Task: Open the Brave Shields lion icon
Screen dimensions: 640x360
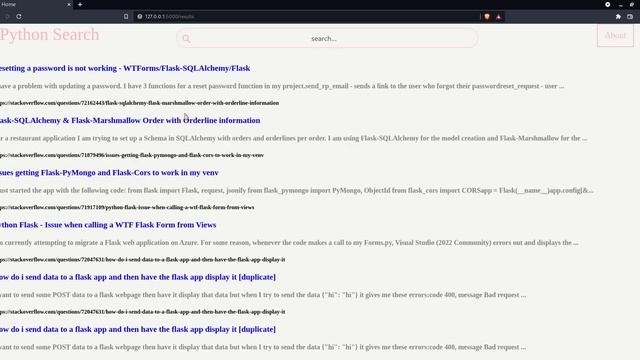Action: pos(487,17)
